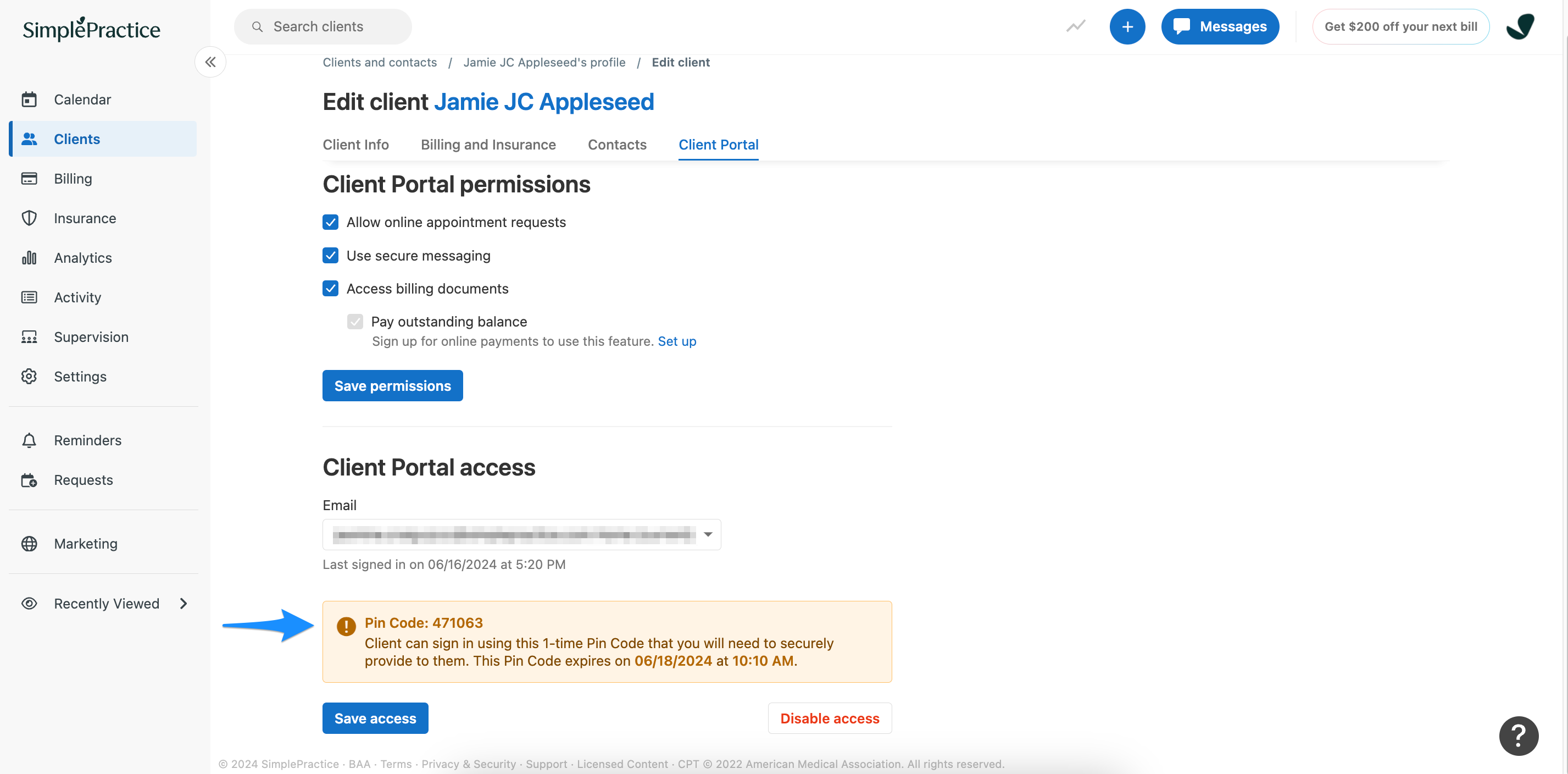Open Calendar from the sidebar
Image resolution: width=1568 pixels, height=774 pixels.
point(103,99)
